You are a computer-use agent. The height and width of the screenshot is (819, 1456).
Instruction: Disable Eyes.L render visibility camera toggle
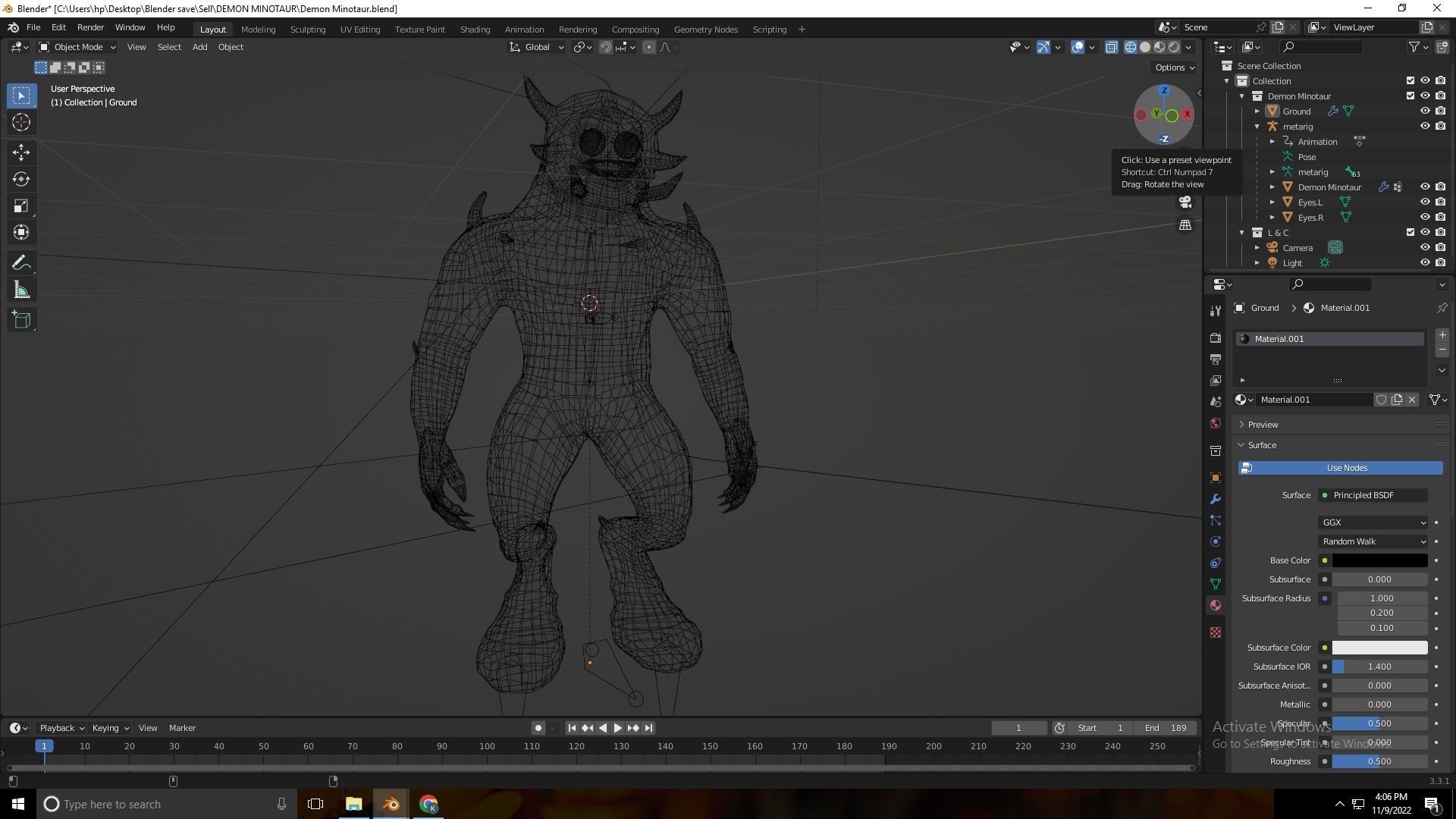1442,202
